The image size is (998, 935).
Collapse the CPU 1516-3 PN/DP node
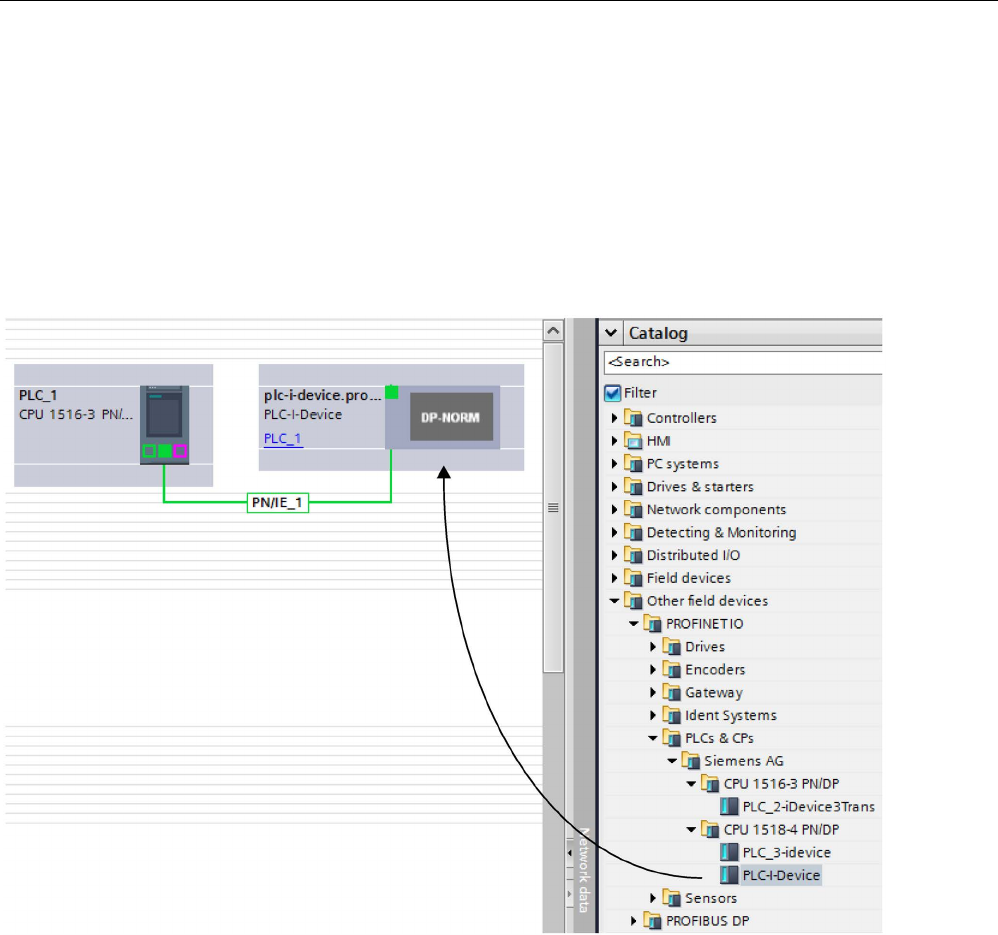[691, 784]
